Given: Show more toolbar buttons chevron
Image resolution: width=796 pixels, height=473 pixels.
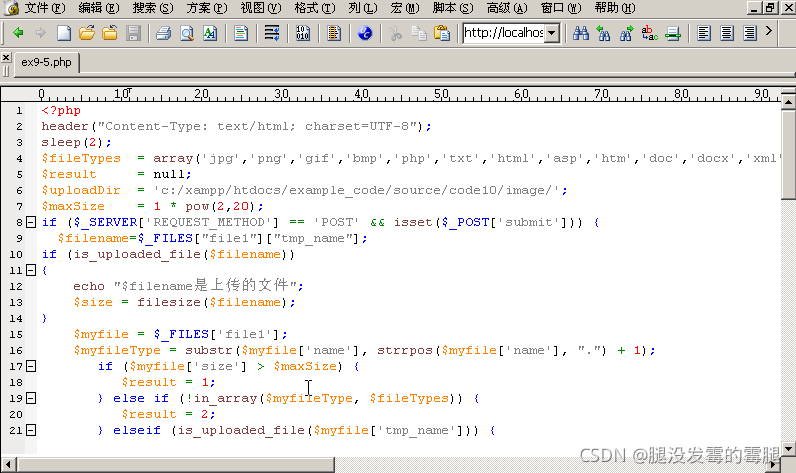Looking at the screenshot, I should click(769, 31).
